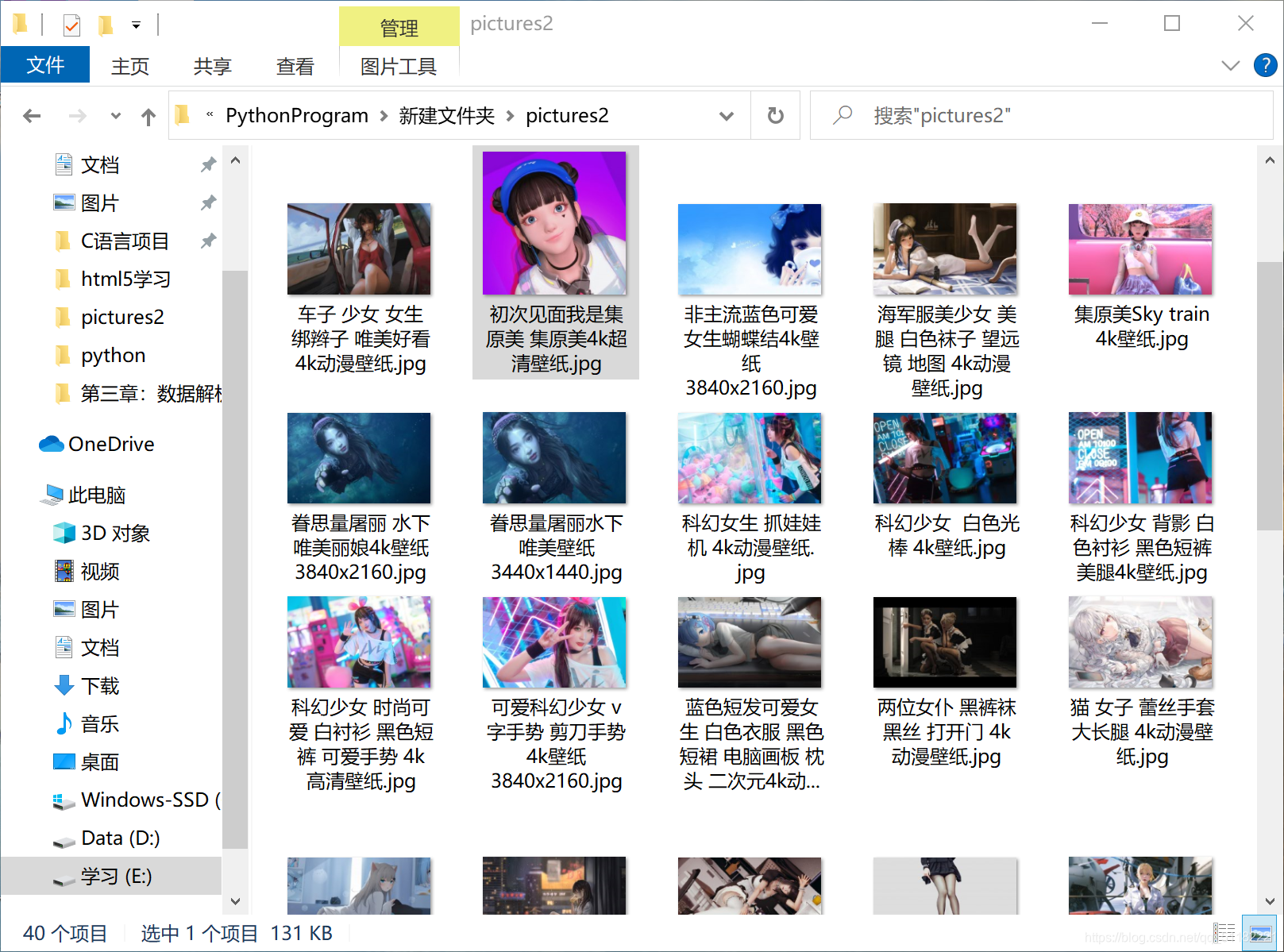The image size is (1284, 952).
Task: Unpin 文档 using its pin icon
Action: tap(208, 164)
